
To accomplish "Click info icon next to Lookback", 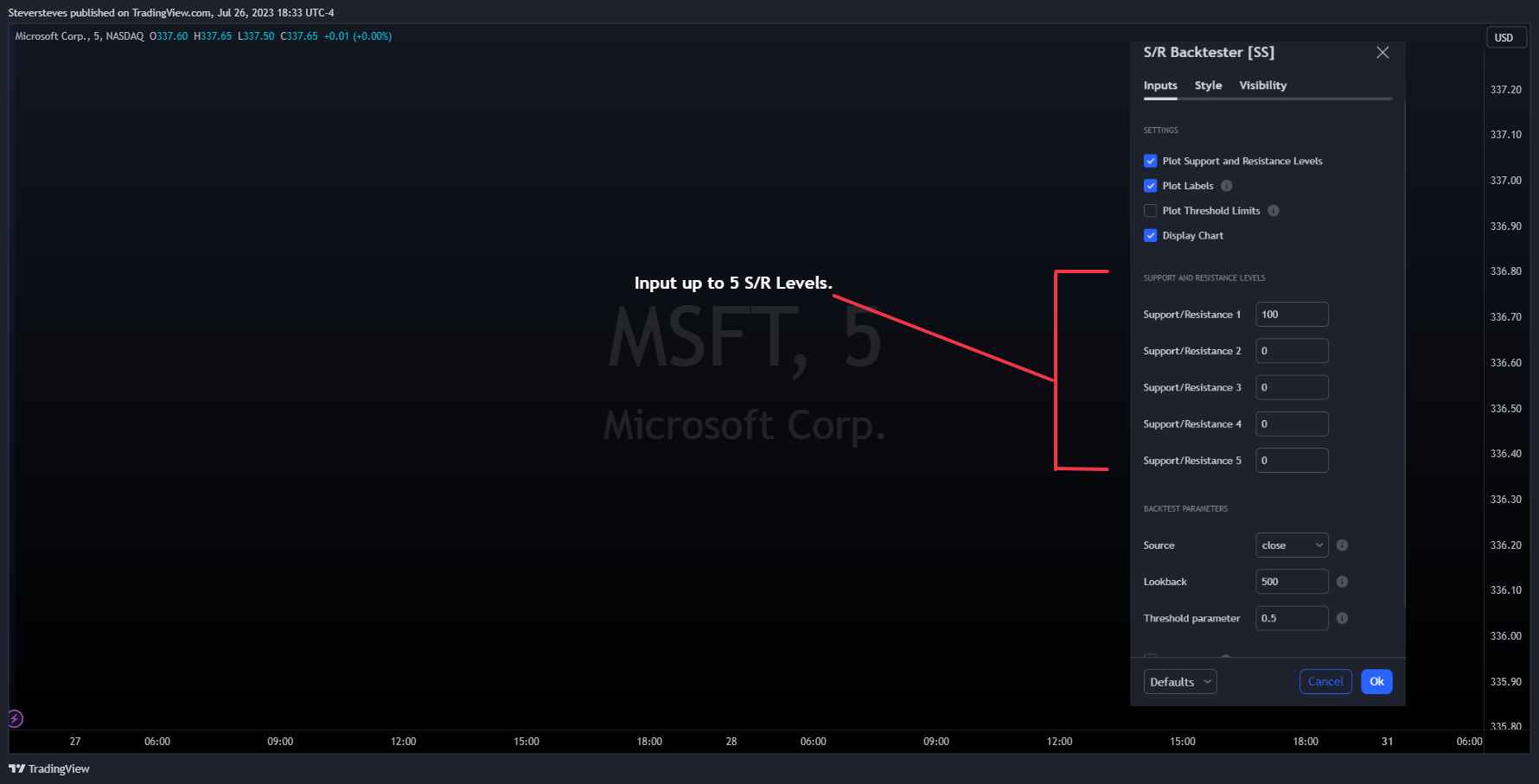I will coord(1342,582).
